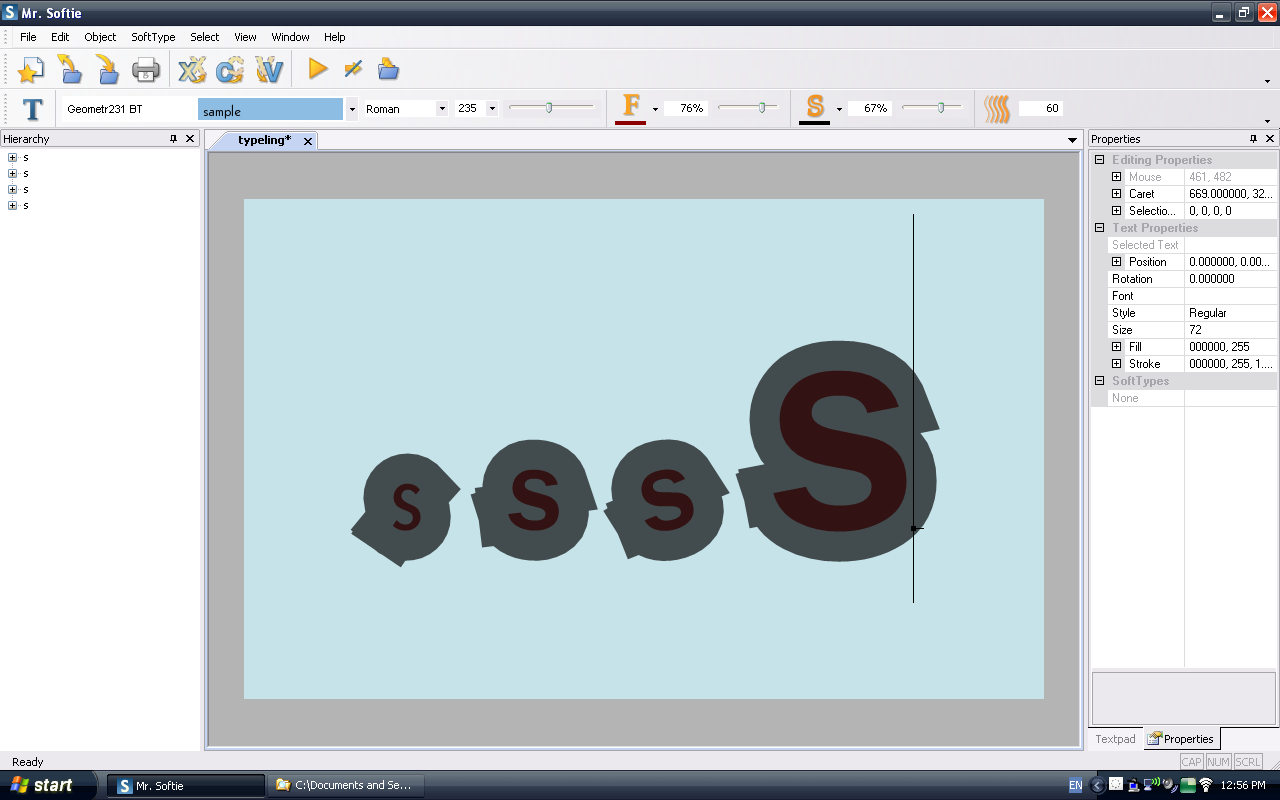Expand the Stroke property row

tap(1117, 364)
